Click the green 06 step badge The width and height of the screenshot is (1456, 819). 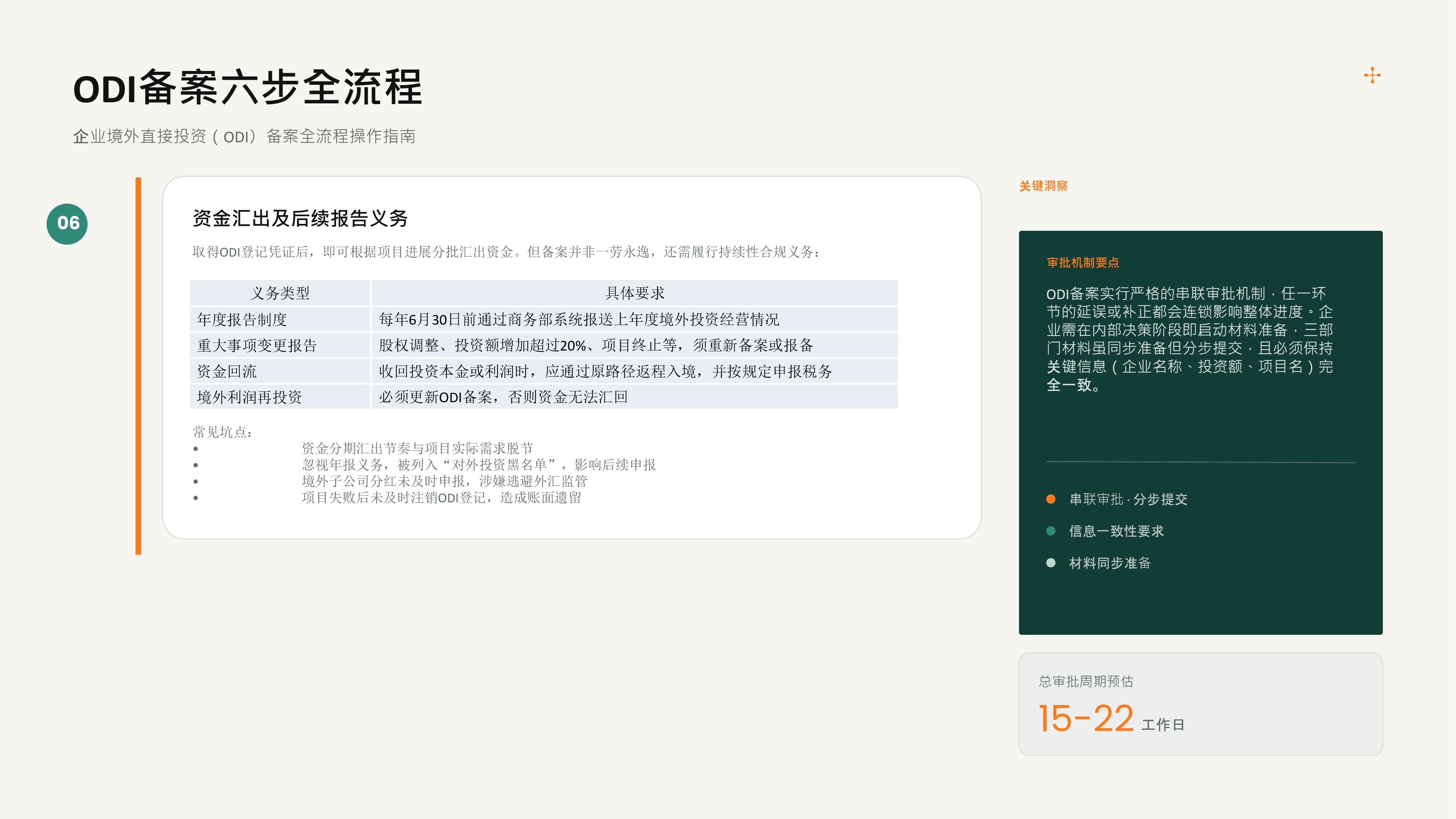click(x=67, y=224)
